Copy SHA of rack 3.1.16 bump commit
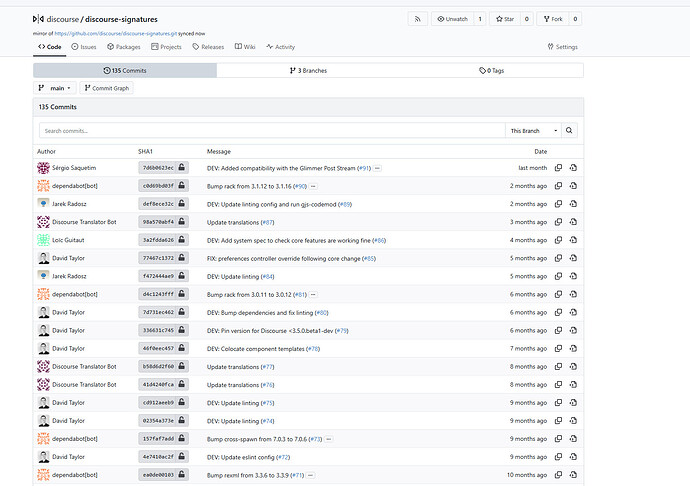This screenshot has height=486, width=690. coord(558,186)
